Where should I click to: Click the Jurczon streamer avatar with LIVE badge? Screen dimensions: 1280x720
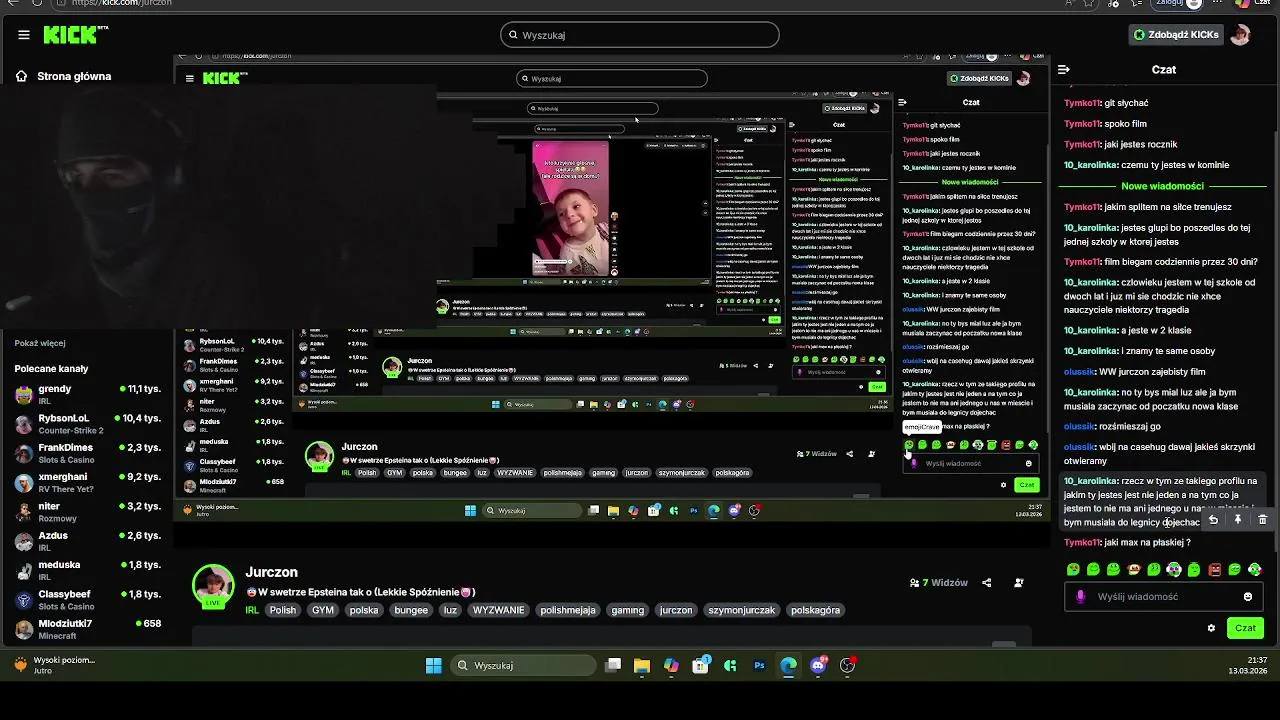coord(213,586)
